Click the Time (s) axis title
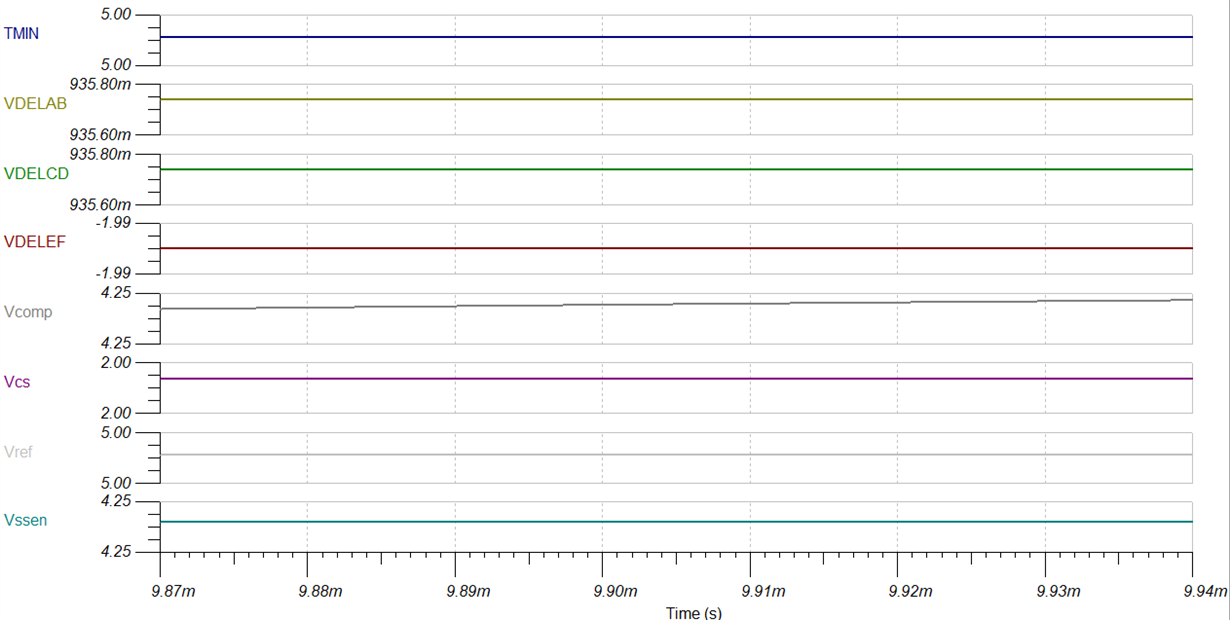The image size is (1230, 620). click(x=693, y=612)
